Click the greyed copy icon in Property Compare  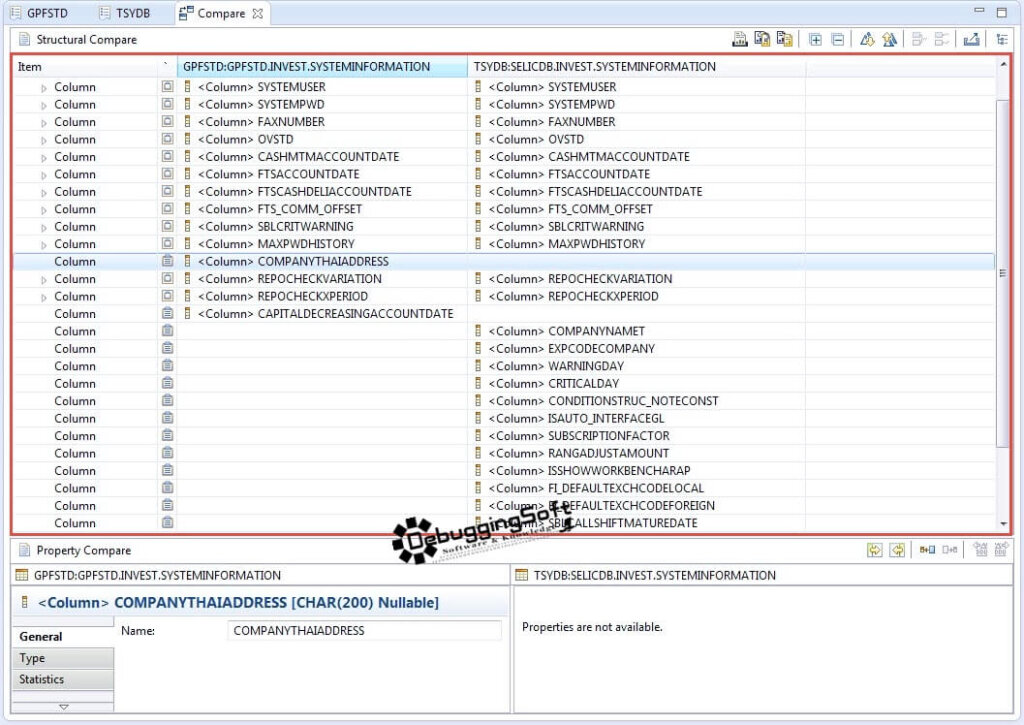tap(950, 550)
